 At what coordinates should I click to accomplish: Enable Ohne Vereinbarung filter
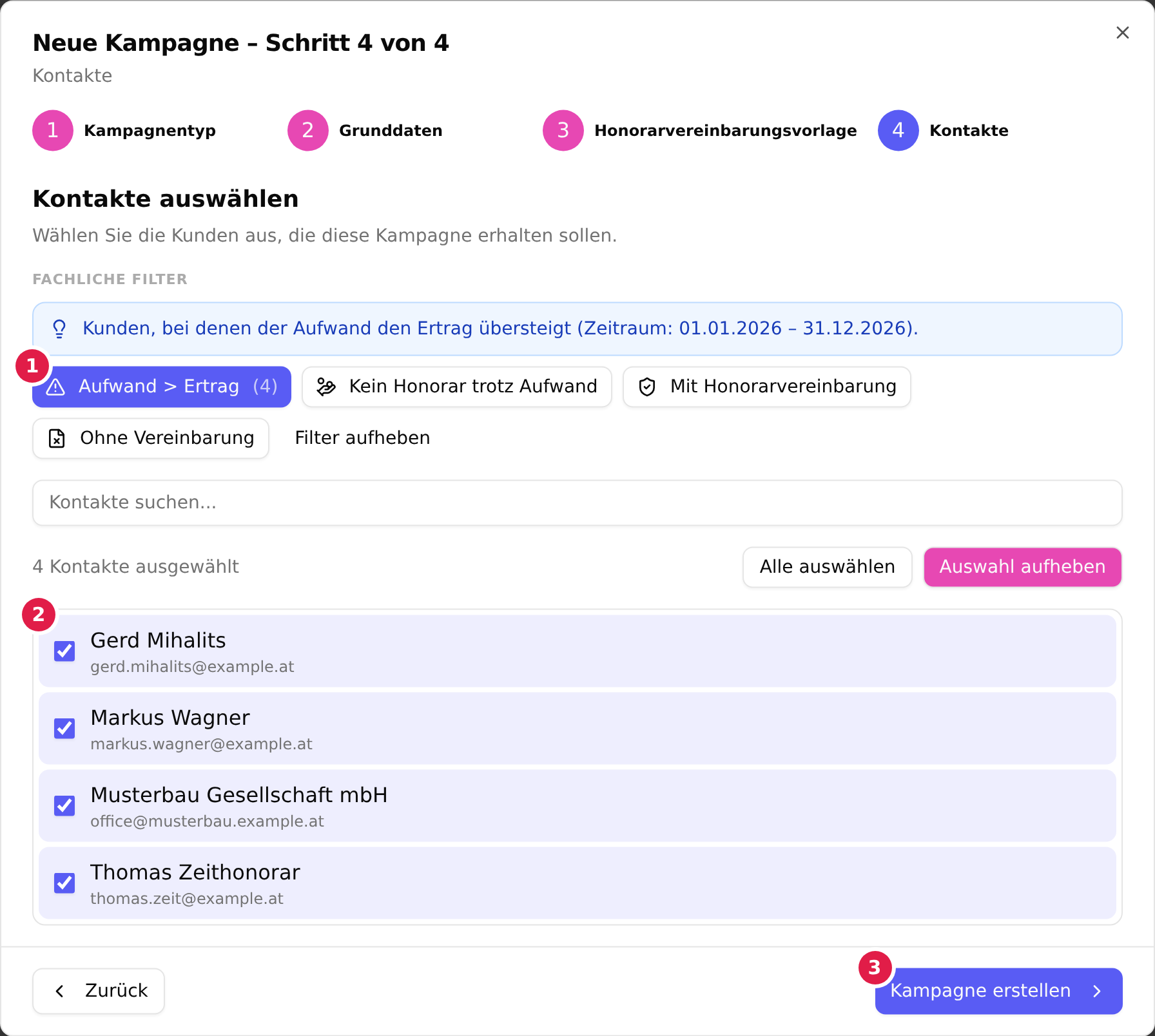click(x=151, y=438)
